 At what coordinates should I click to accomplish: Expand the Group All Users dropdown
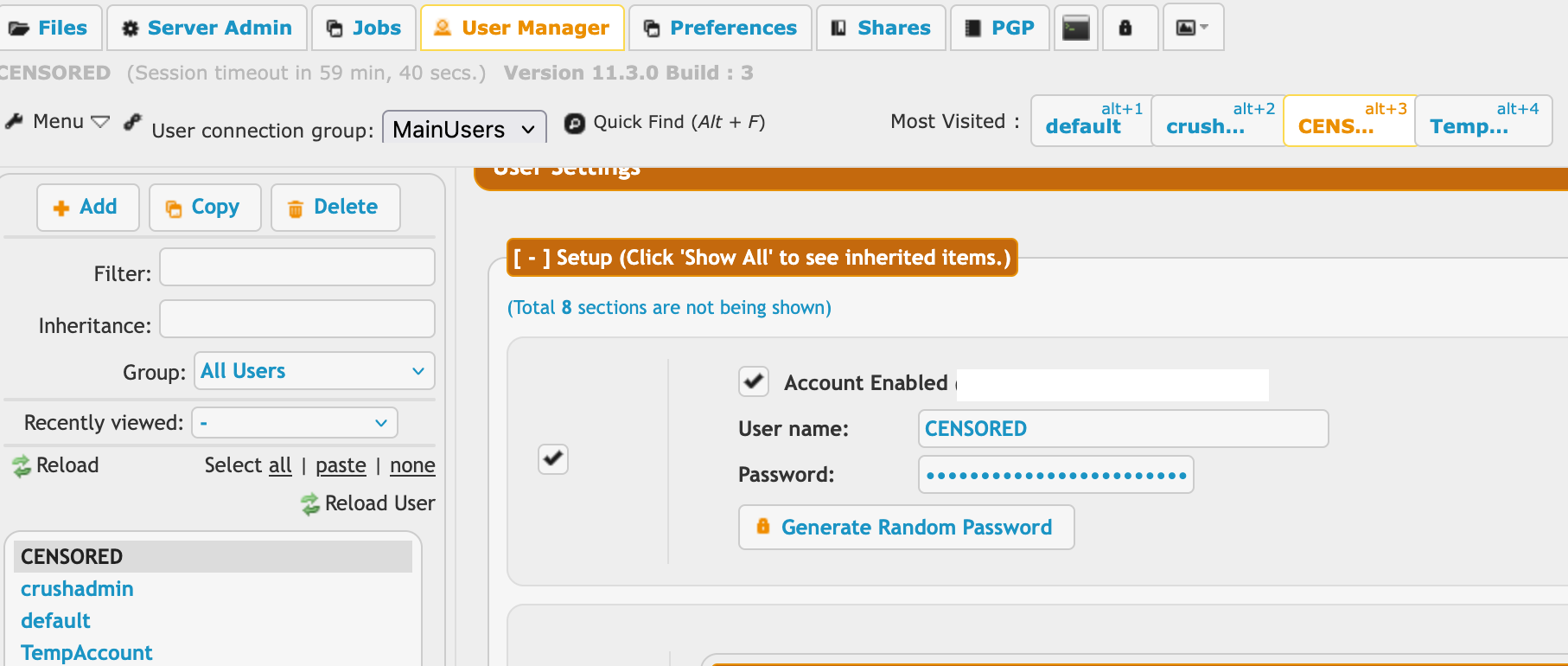tap(314, 371)
